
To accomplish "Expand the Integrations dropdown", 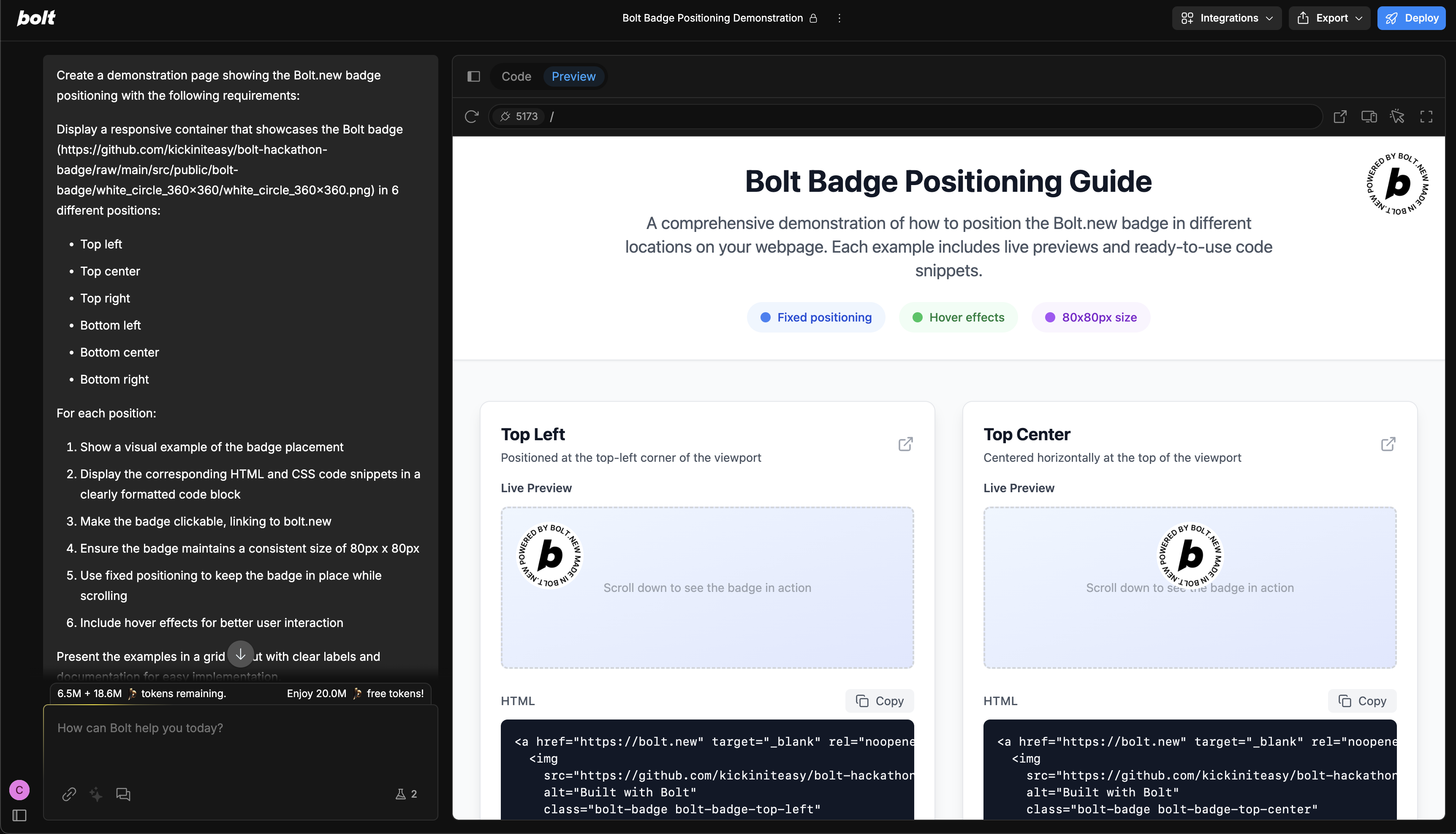I will pyautogui.click(x=1227, y=18).
